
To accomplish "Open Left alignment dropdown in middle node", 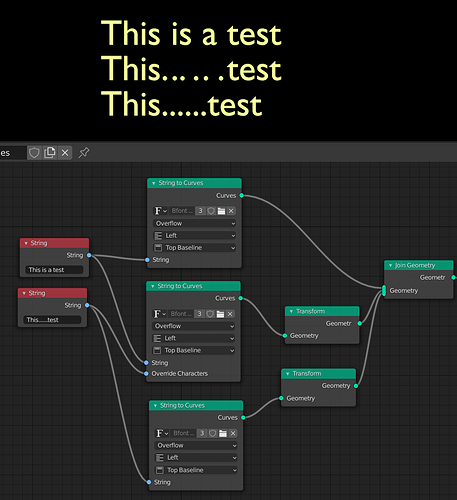I will coord(194,338).
